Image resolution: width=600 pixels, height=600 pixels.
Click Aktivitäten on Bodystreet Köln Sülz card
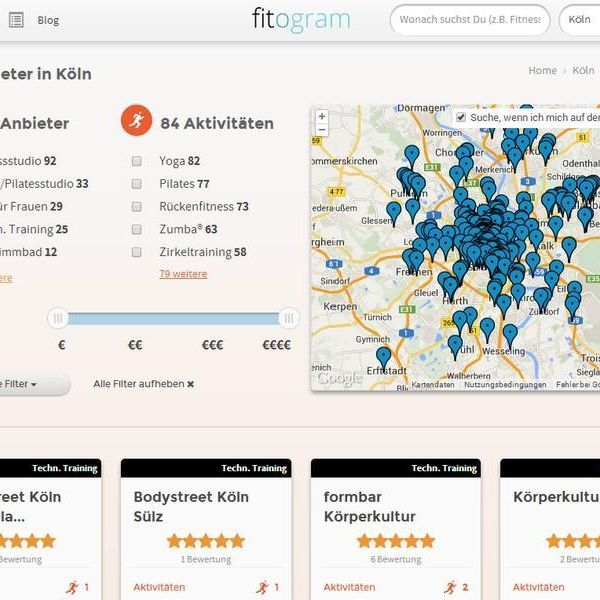[x=159, y=587]
